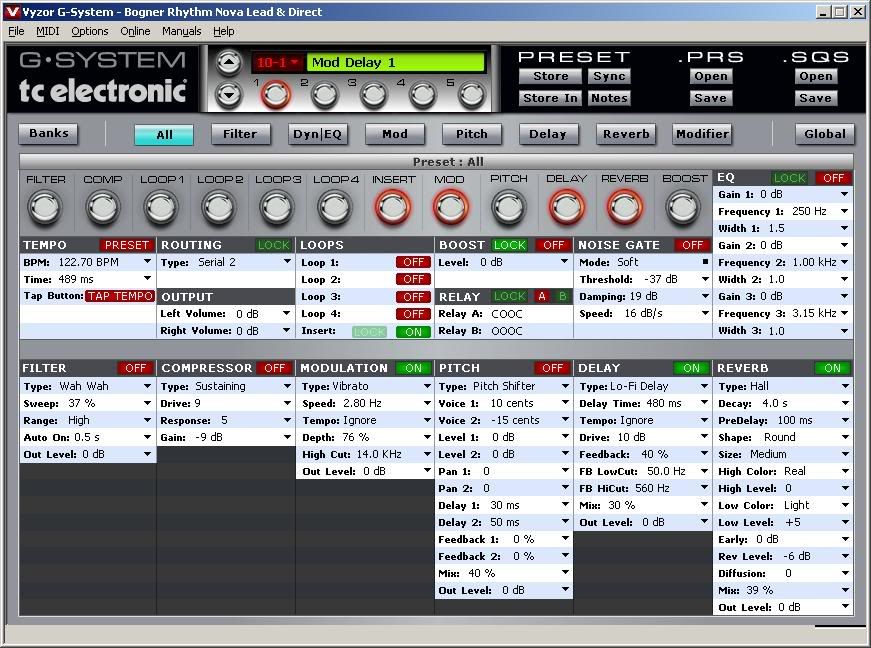
Task: Enable the Pitch block
Action: point(552,368)
